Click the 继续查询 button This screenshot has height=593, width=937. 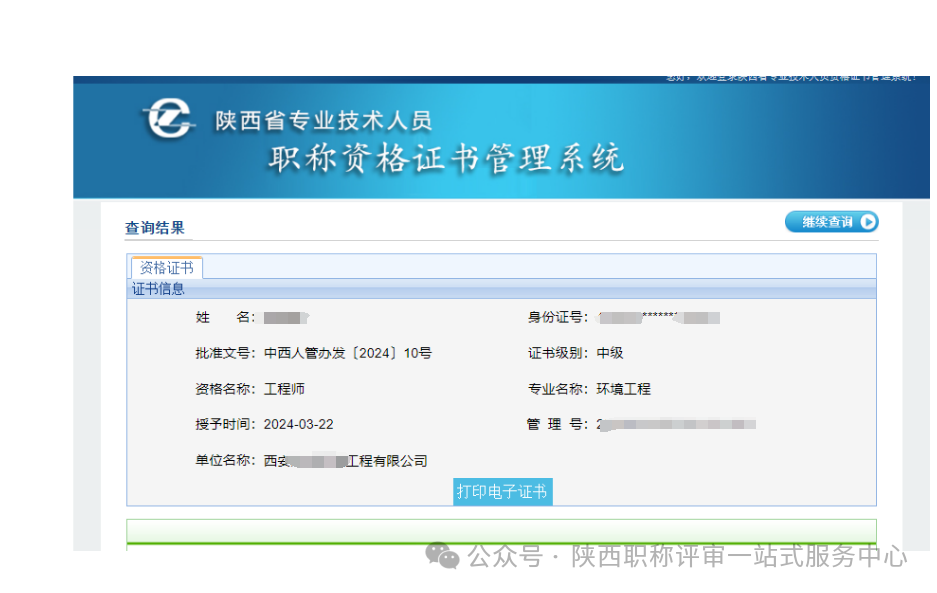pos(831,222)
